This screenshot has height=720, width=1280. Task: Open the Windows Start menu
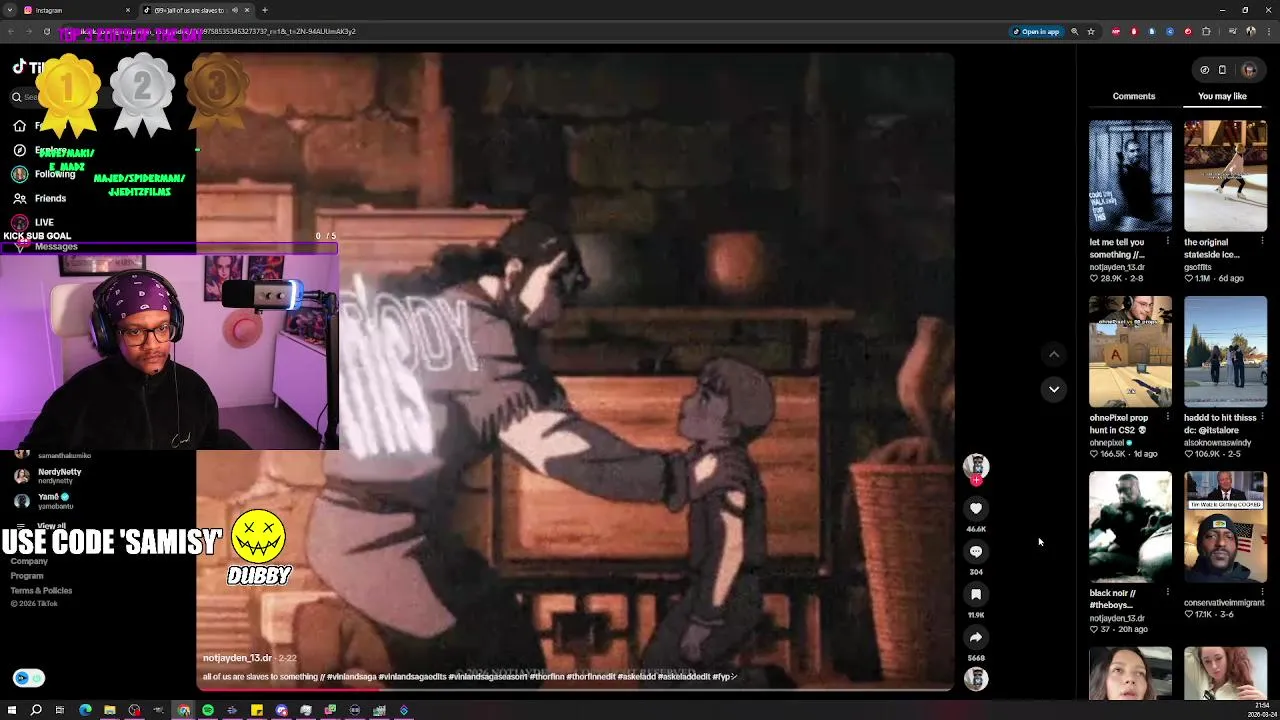pyautogui.click(x=12, y=710)
